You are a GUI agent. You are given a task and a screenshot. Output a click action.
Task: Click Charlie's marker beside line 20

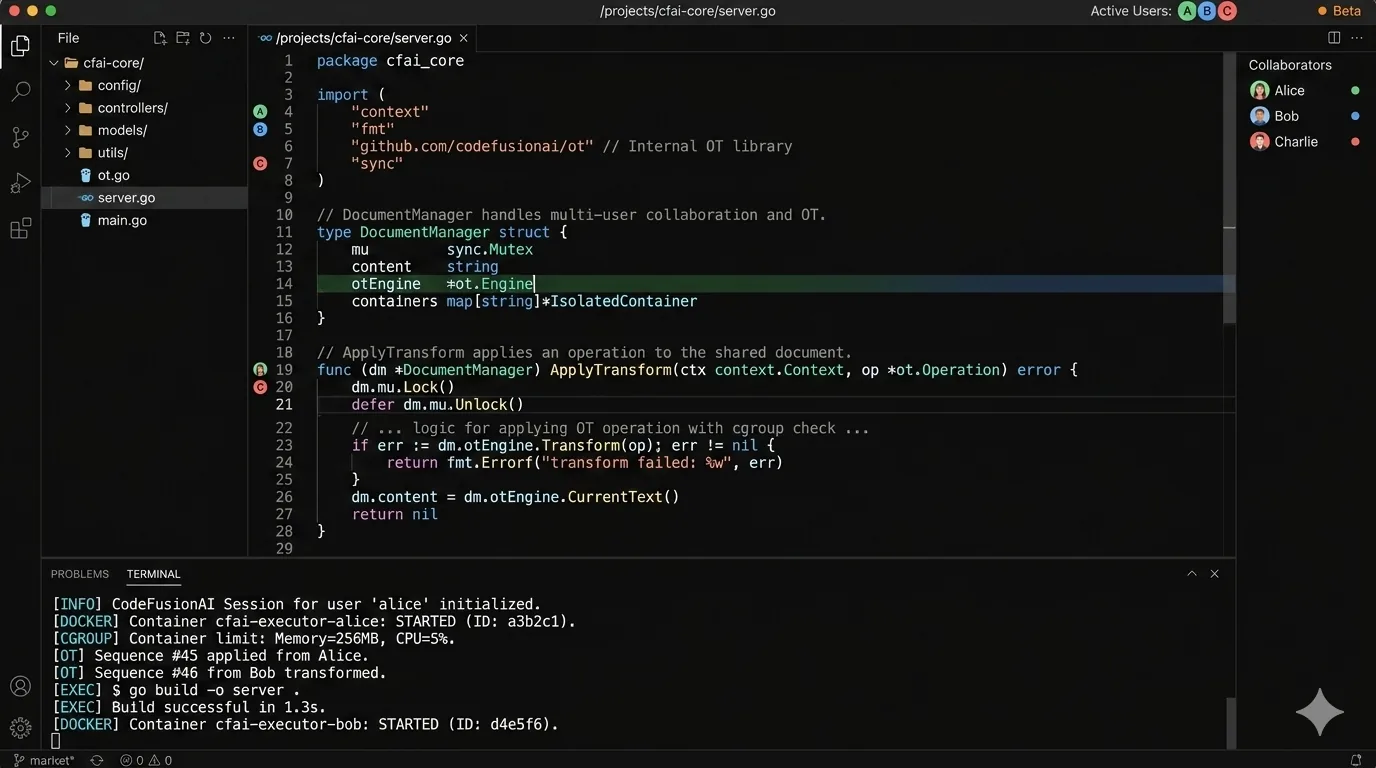click(x=260, y=387)
